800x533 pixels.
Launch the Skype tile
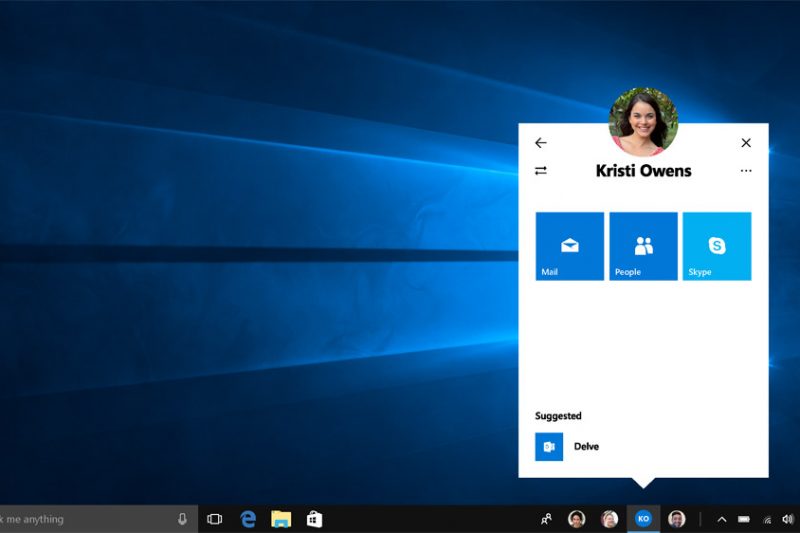click(x=716, y=246)
